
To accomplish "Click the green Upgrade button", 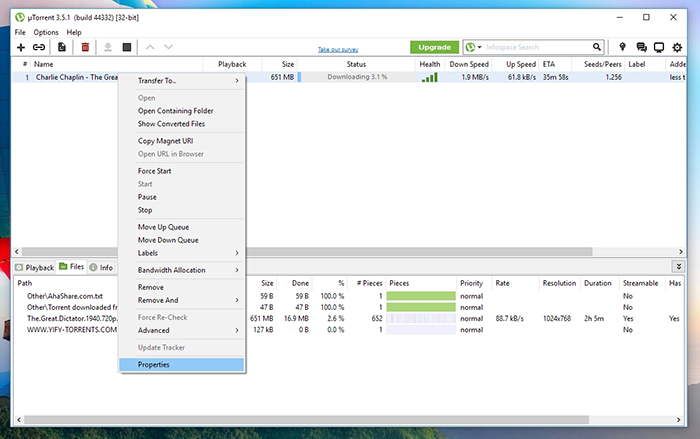I will [434, 47].
